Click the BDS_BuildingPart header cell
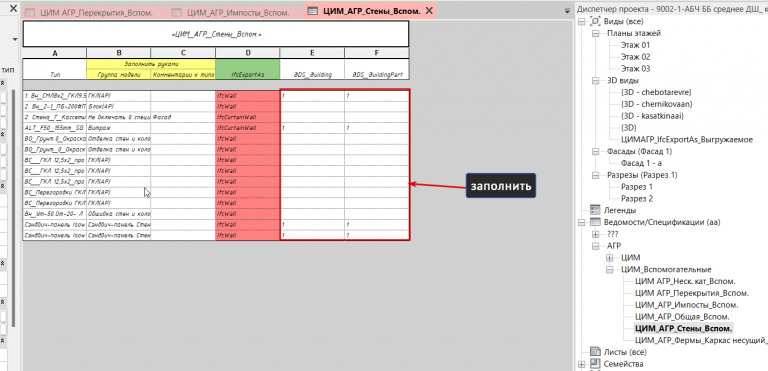The width and height of the screenshot is (768, 371). pyautogui.click(x=377, y=69)
